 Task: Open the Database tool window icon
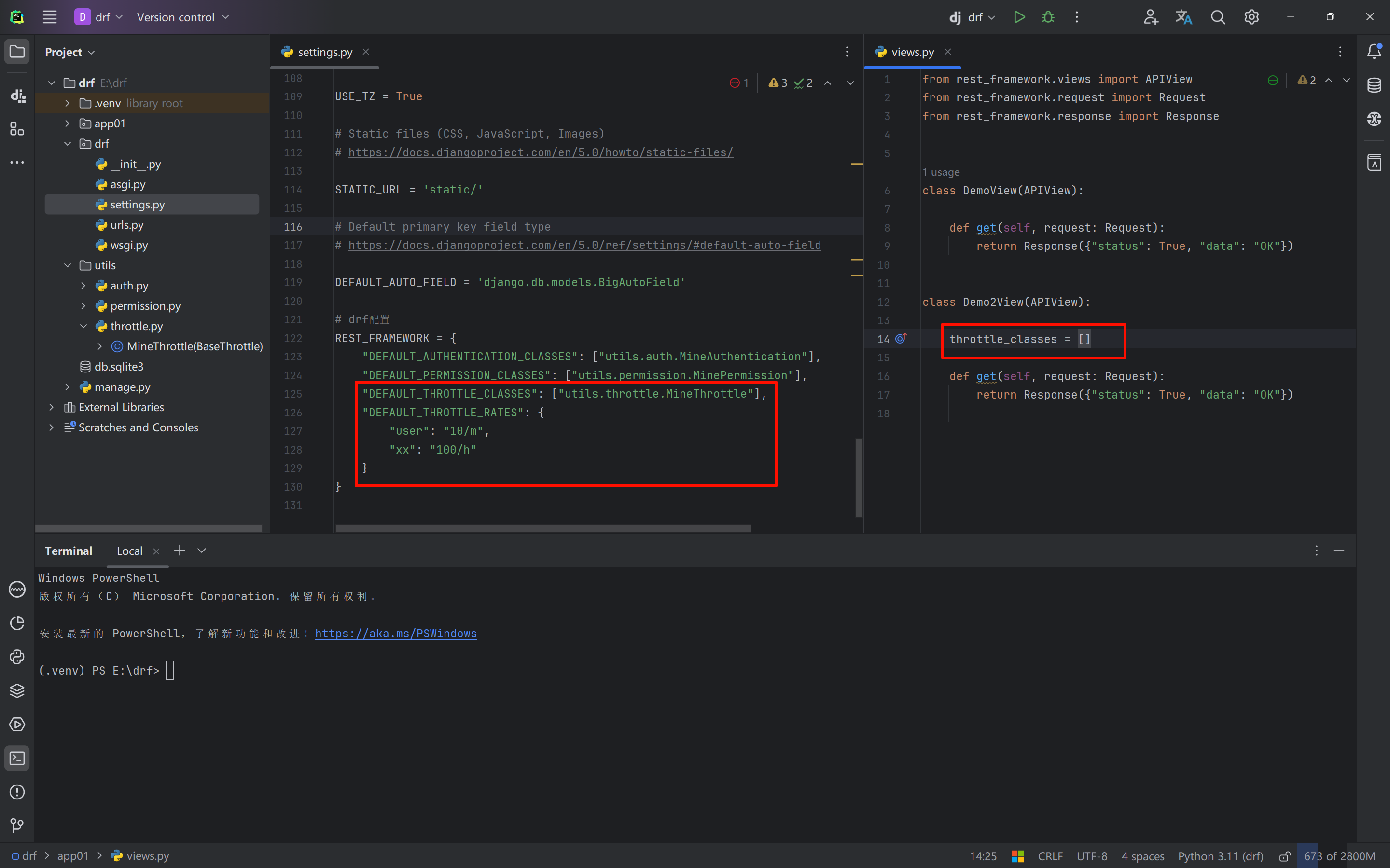pyautogui.click(x=1374, y=85)
